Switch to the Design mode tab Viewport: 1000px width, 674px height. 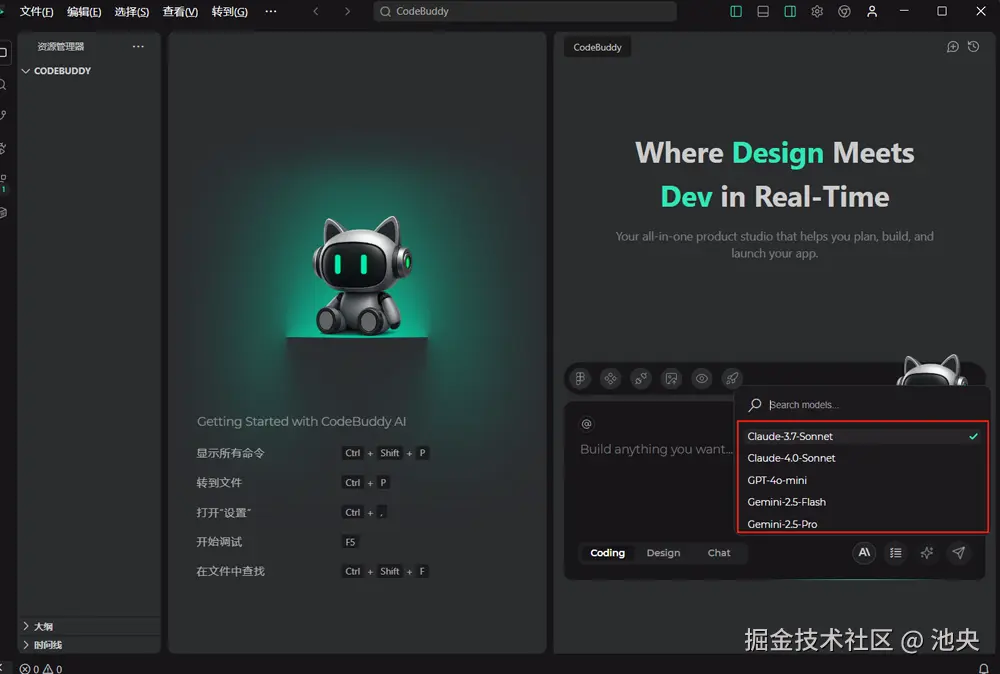click(x=663, y=553)
